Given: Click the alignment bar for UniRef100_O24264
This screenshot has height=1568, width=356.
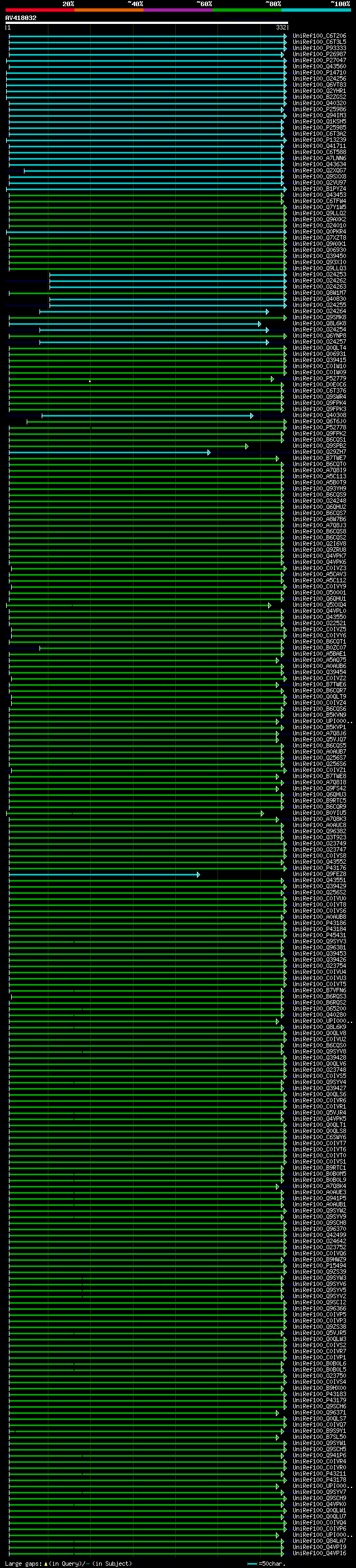Looking at the screenshot, I should [x=154, y=311].
